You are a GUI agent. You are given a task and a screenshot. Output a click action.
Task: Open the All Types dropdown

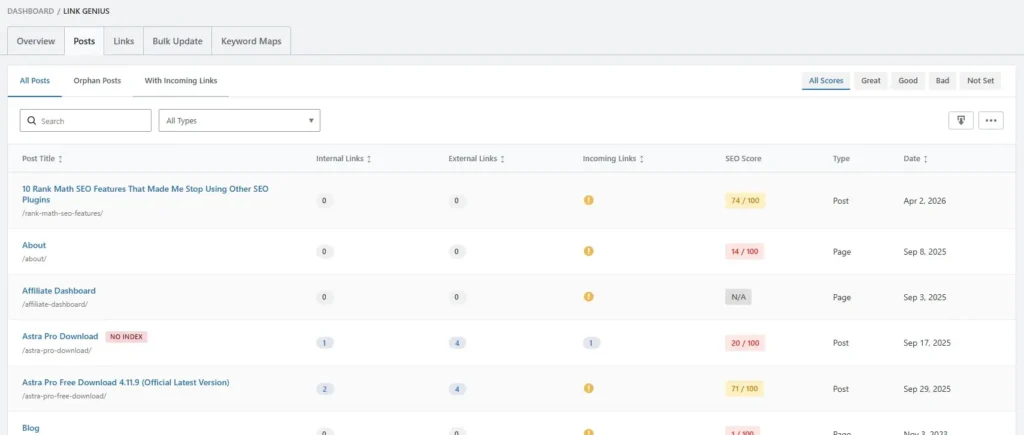[240, 120]
